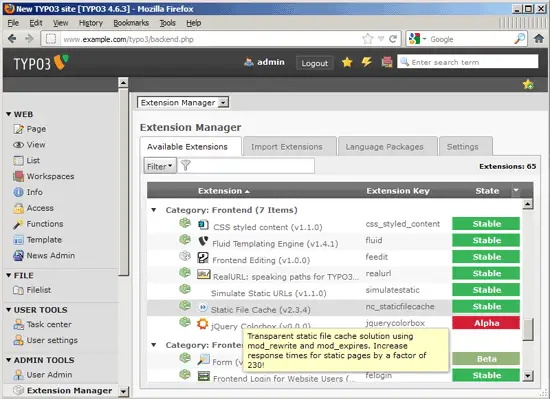Click the red Alpha state badge

pos(486,323)
